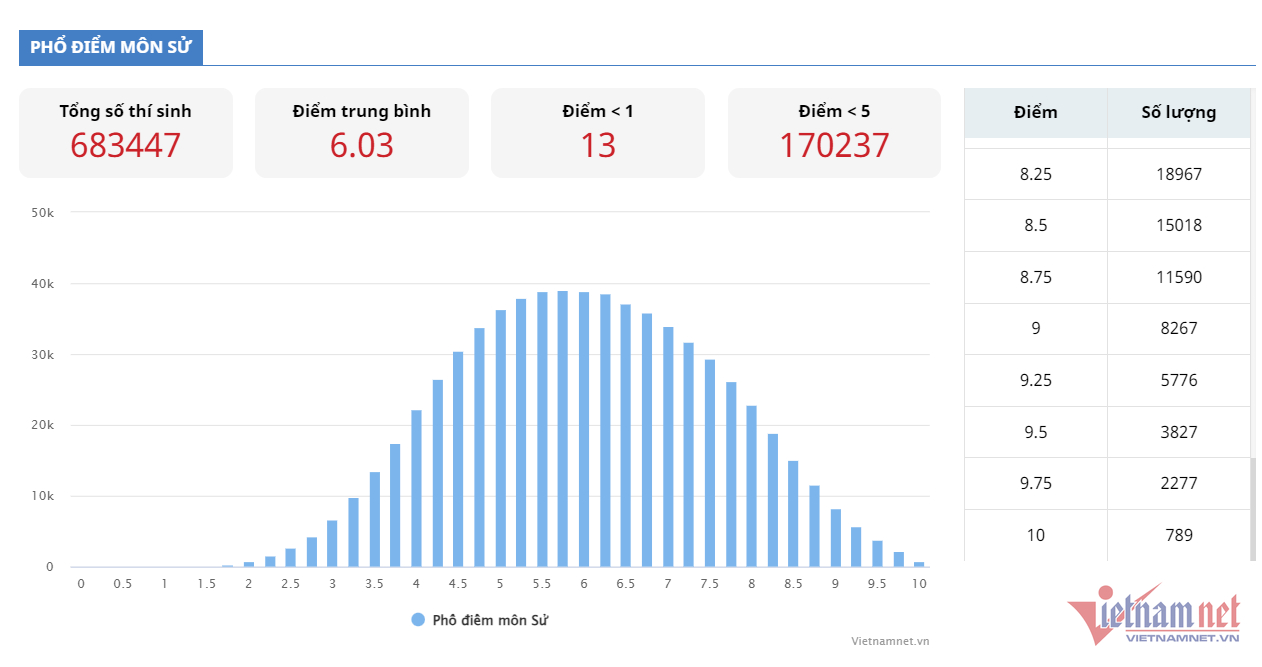Sort by the Điểm column header
Image resolution: width=1262 pixels, height=667 pixels.
(1035, 112)
